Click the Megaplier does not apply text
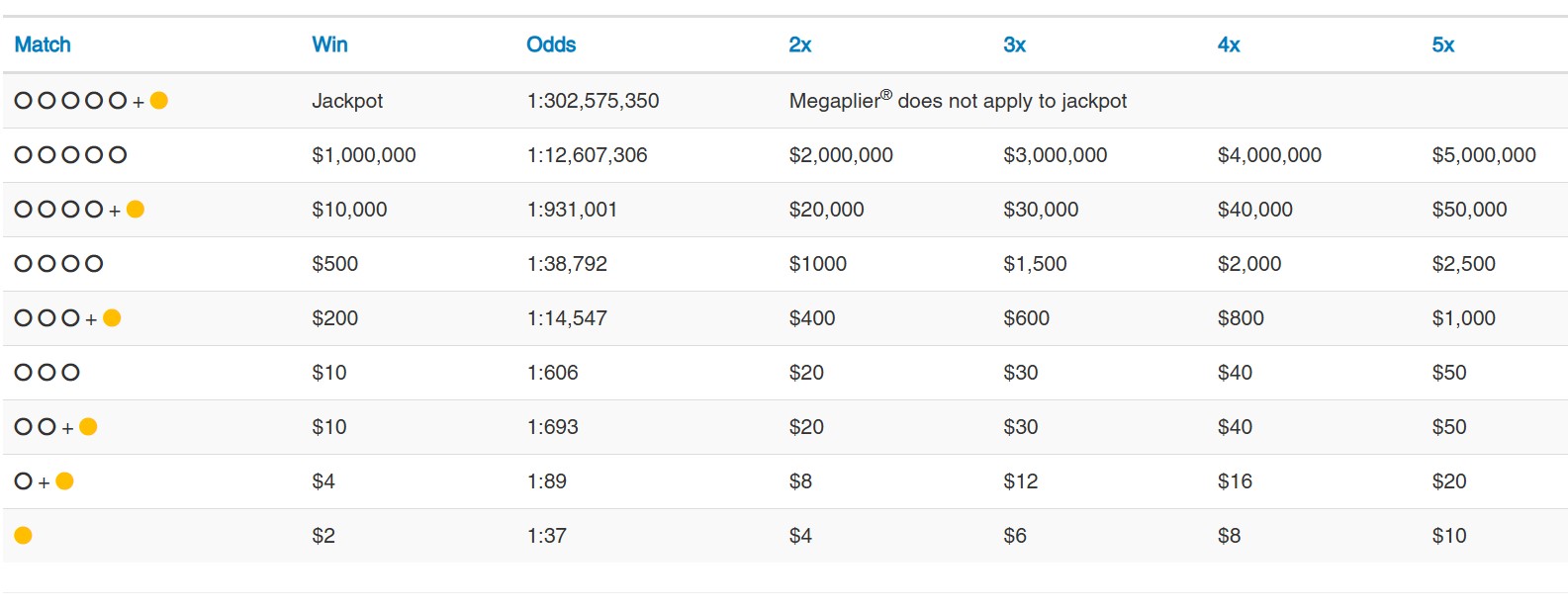The height and width of the screenshot is (609, 1568). pyautogui.click(x=958, y=101)
